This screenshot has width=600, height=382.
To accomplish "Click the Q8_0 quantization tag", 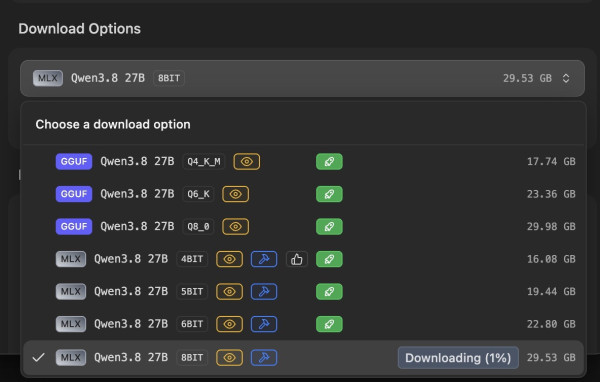I will [x=198, y=227].
